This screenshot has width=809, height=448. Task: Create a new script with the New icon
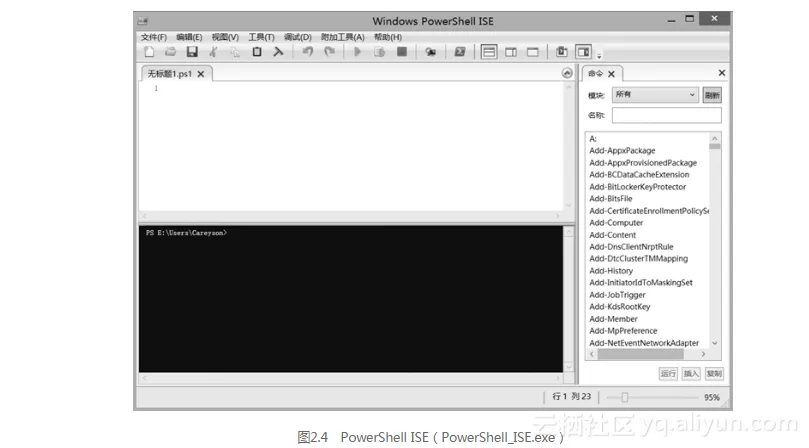tap(149, 52)
